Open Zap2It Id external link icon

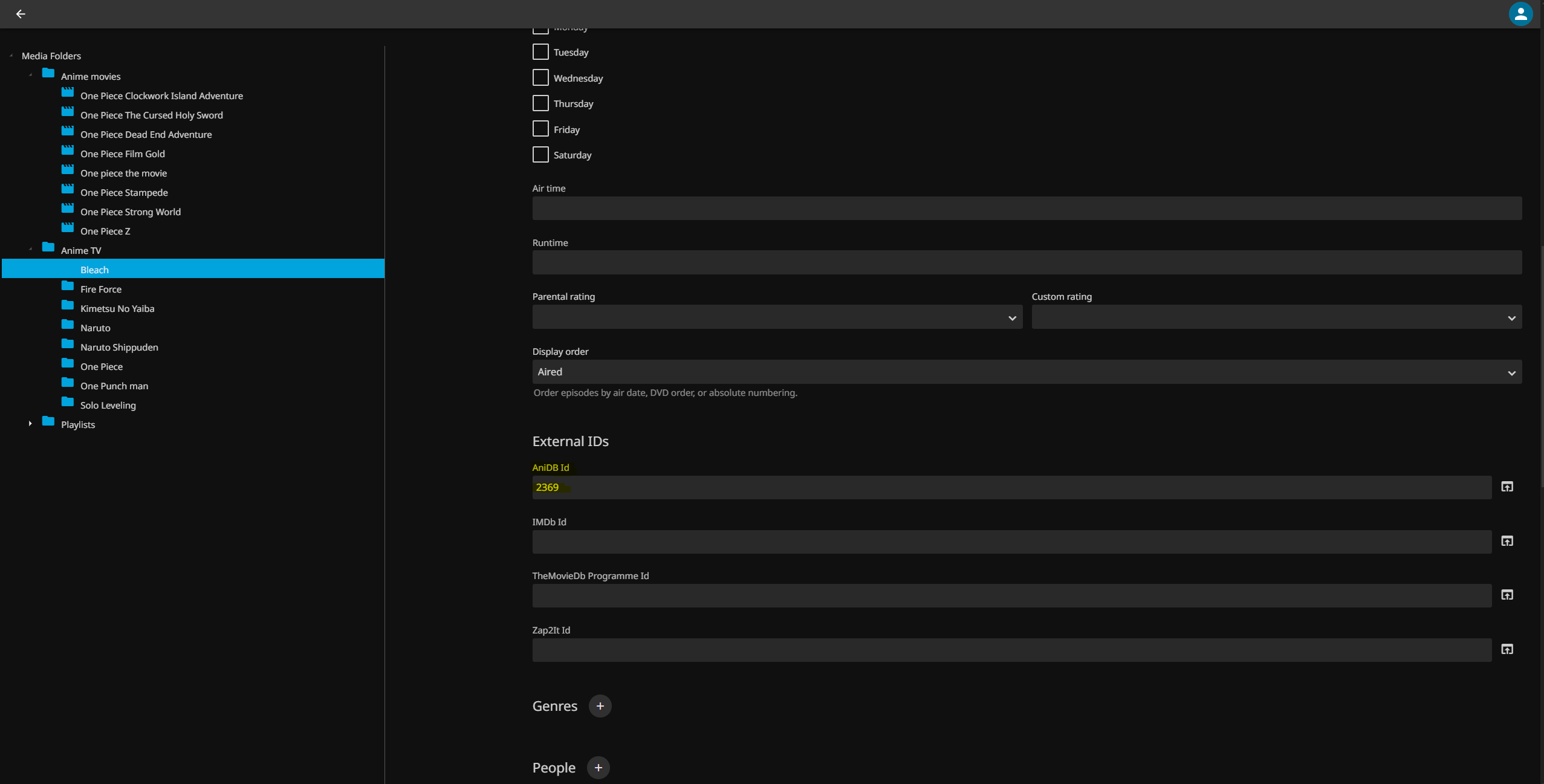(x=1507, y=649)
